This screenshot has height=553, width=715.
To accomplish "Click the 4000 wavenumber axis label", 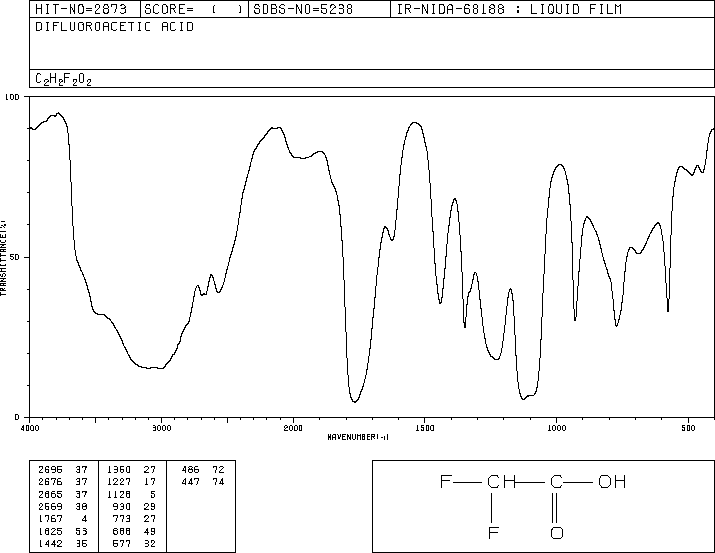I will (30, 428).
